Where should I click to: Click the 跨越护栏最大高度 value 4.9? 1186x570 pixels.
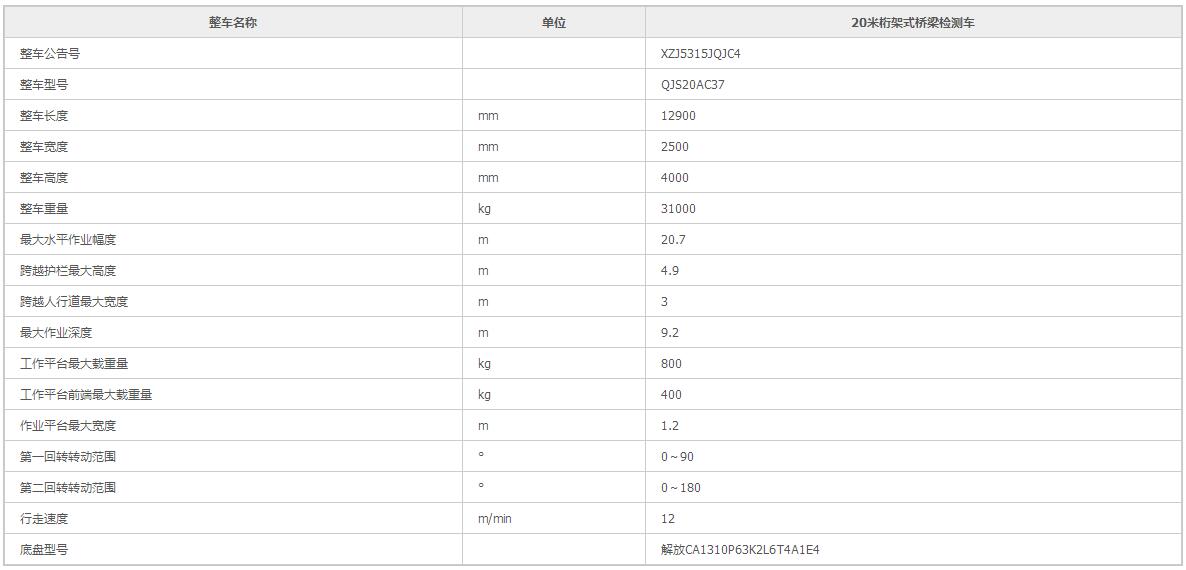[670, 271]
